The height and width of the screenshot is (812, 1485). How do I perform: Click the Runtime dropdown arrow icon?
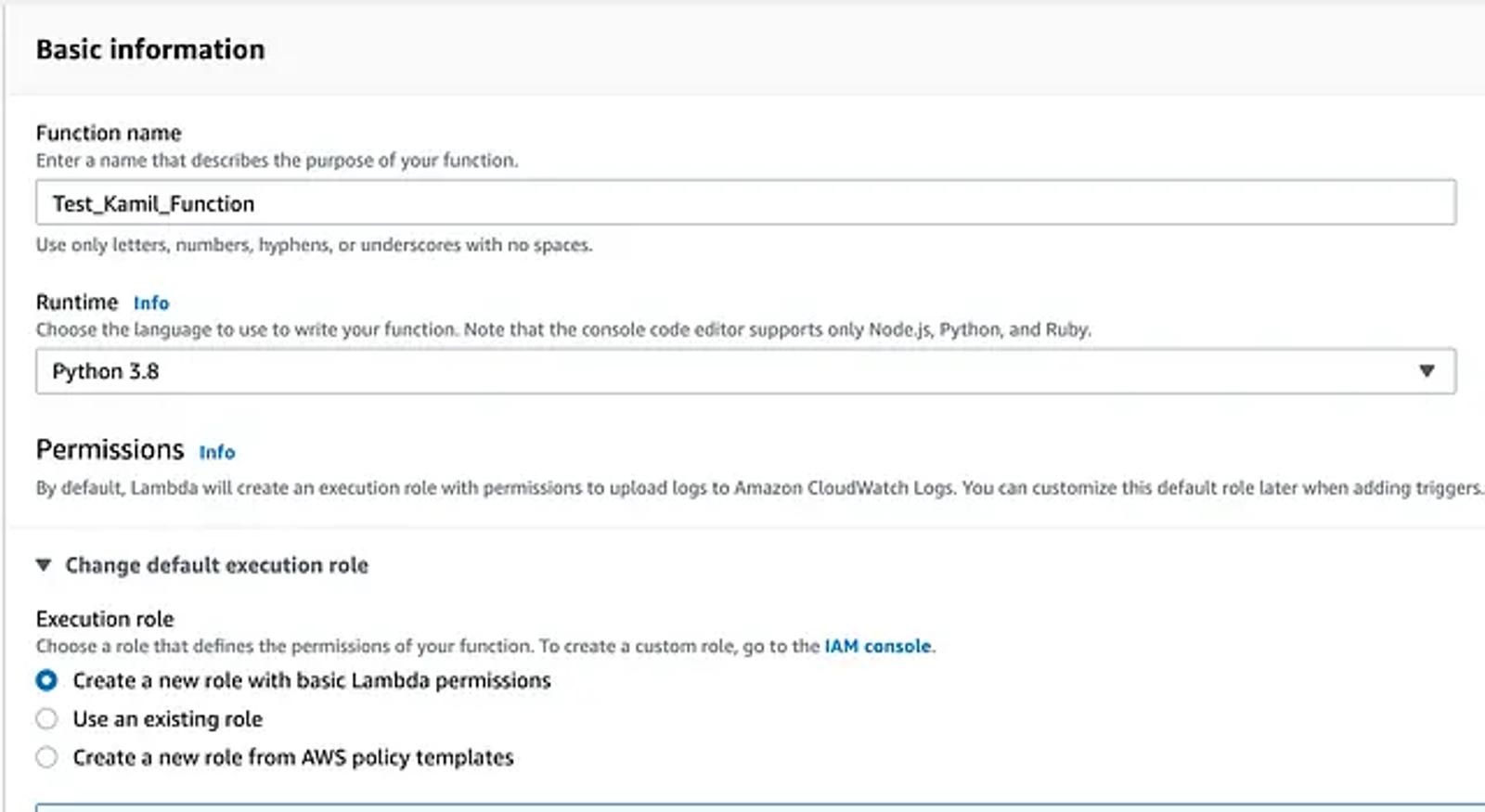tap(1427, 371)
